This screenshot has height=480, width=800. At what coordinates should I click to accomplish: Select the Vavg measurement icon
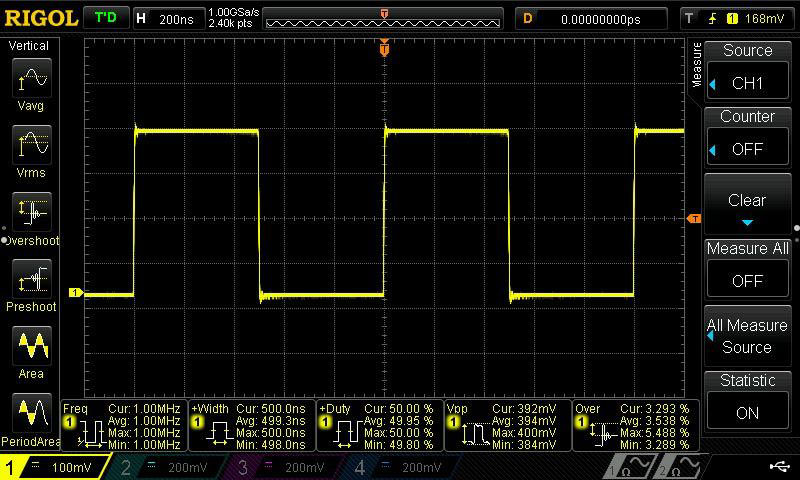coord(31,78)
